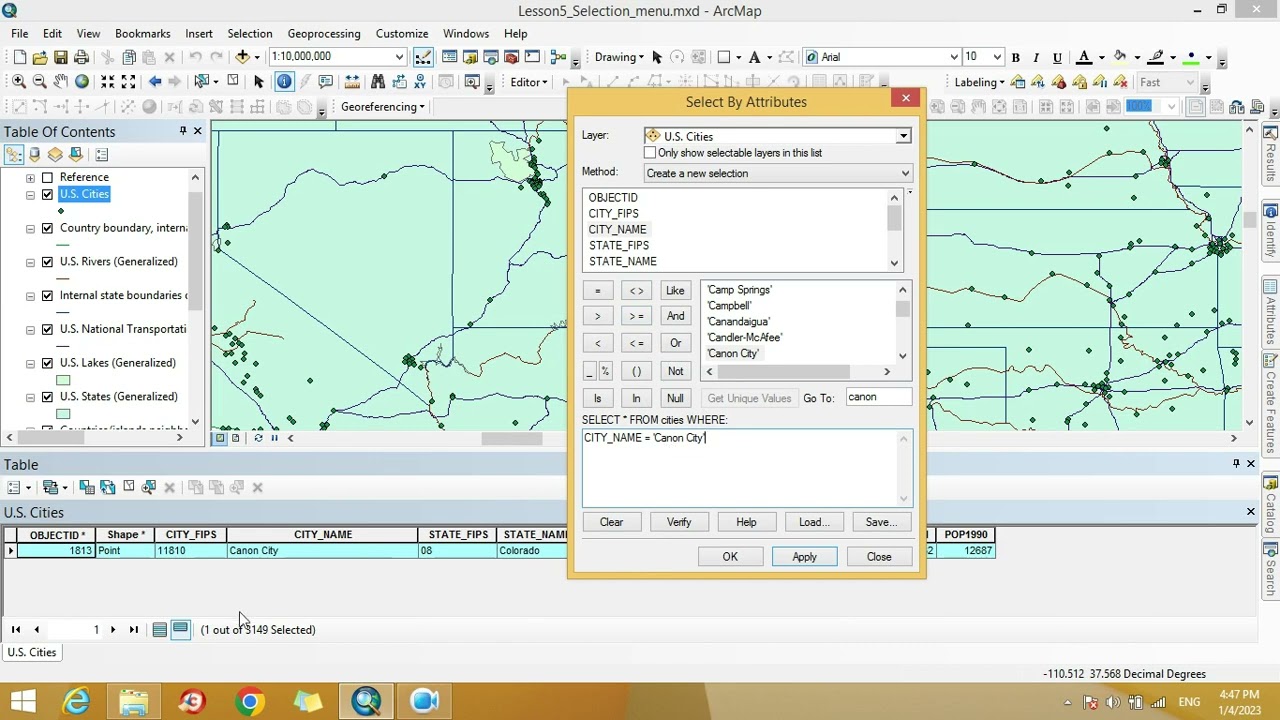
Task: Open the Layer dropdown showing U.S. Cities
Action: (903, 136)
